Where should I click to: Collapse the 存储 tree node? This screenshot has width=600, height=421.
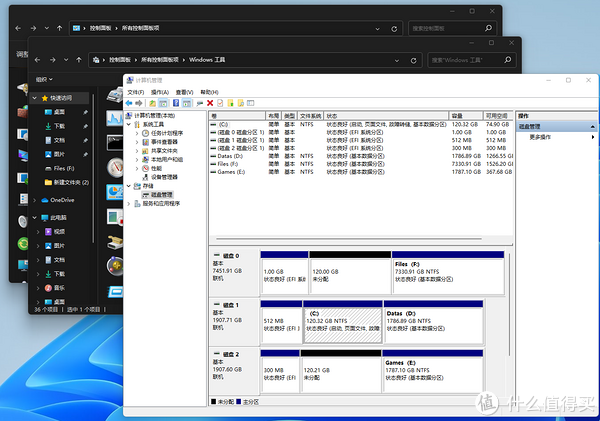pos(129,186)
